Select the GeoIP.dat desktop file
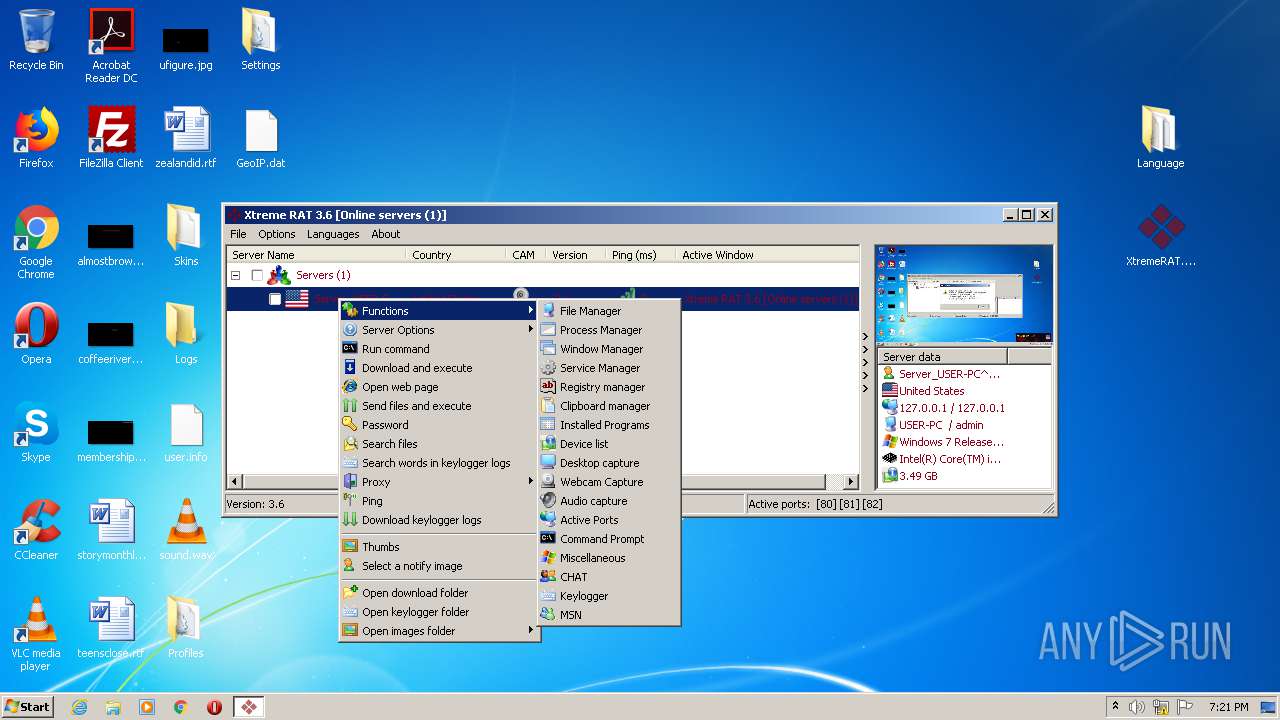1280x720 pixels. pos(260,138)
